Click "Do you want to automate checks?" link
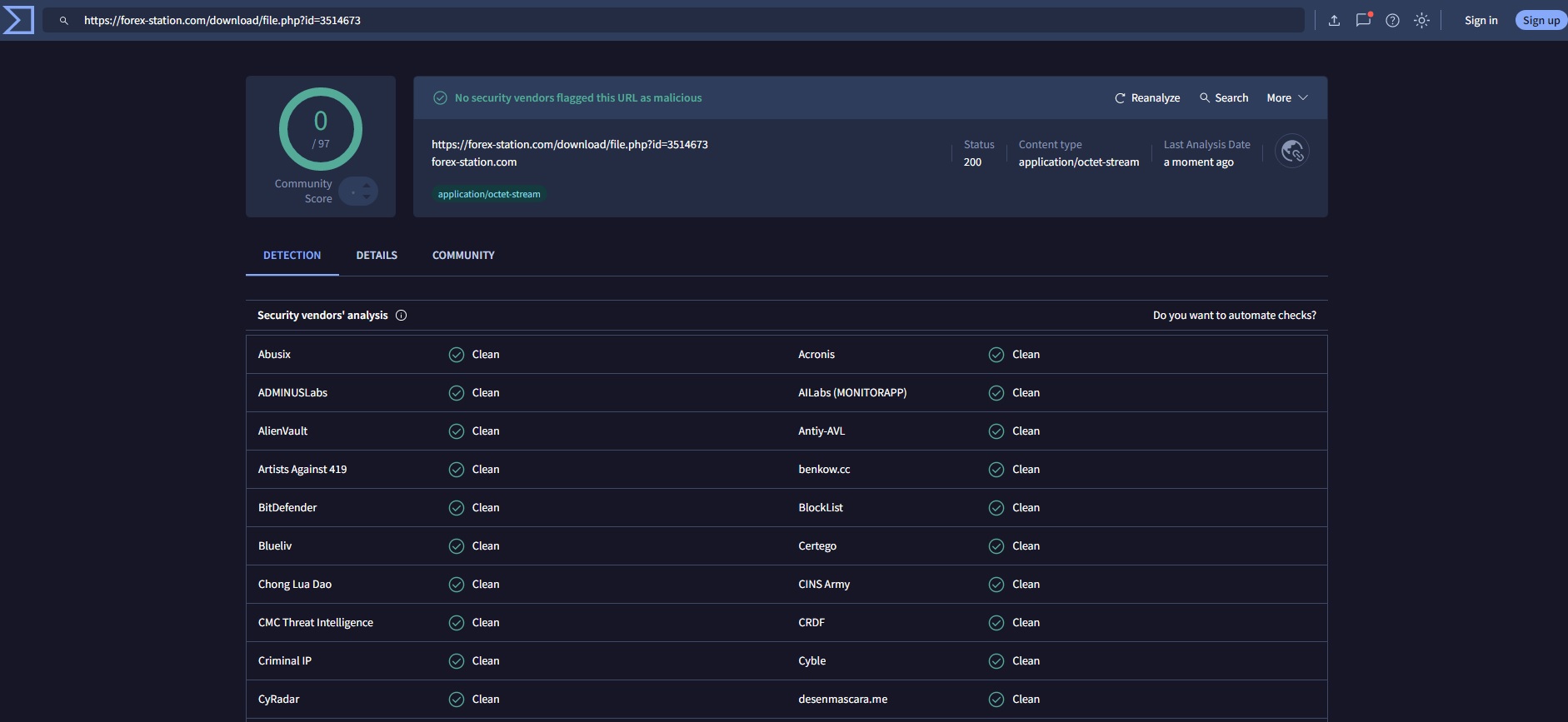1568x722 pixels. pyautogui.click(x=1234, y=316)
